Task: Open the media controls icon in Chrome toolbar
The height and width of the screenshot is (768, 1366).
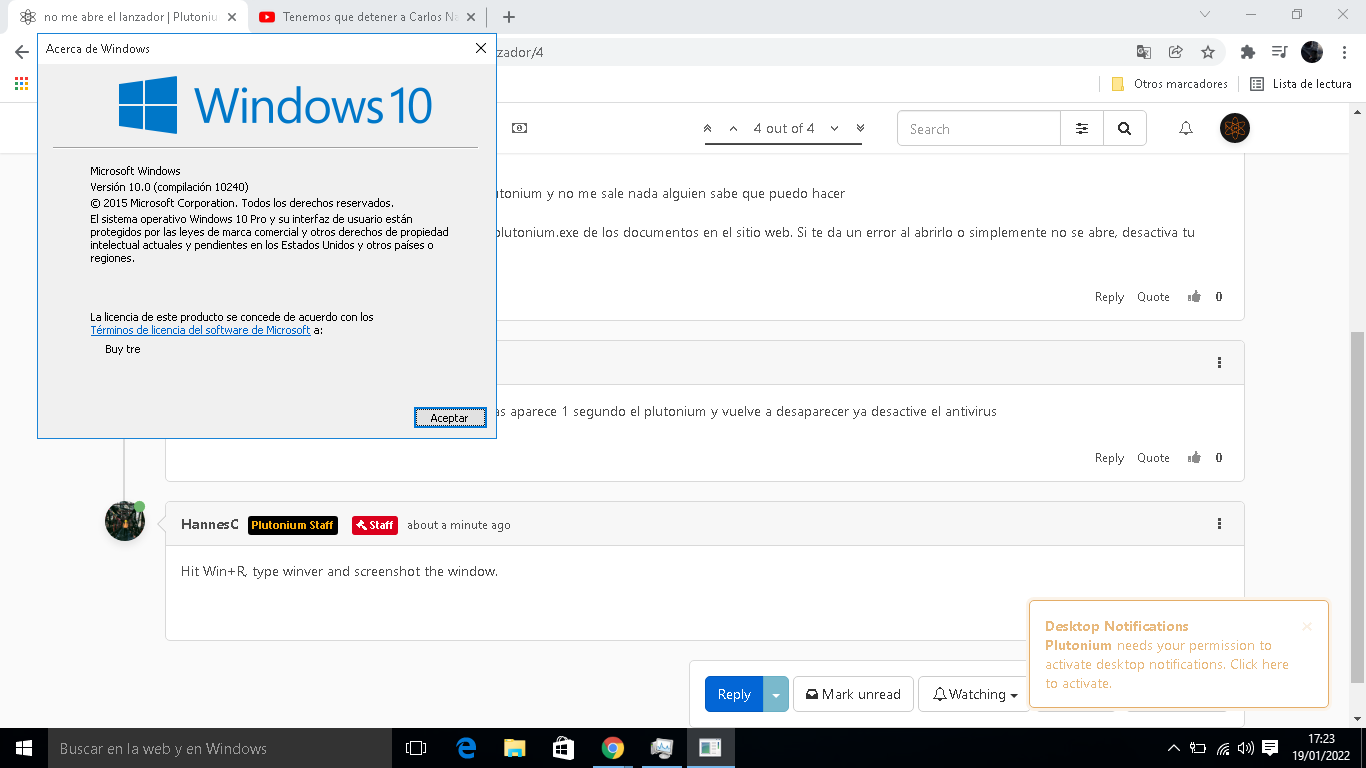Action: [x=1279, y=52]
